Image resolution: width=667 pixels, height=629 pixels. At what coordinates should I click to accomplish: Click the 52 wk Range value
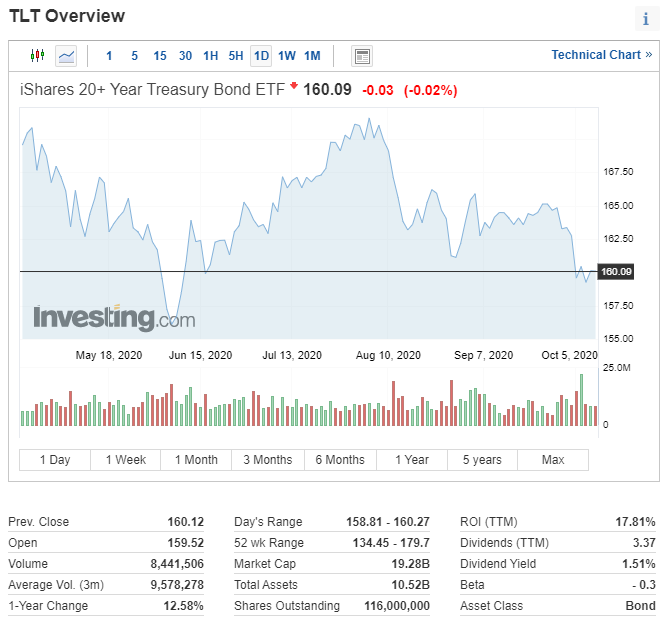tap(391, 543)
